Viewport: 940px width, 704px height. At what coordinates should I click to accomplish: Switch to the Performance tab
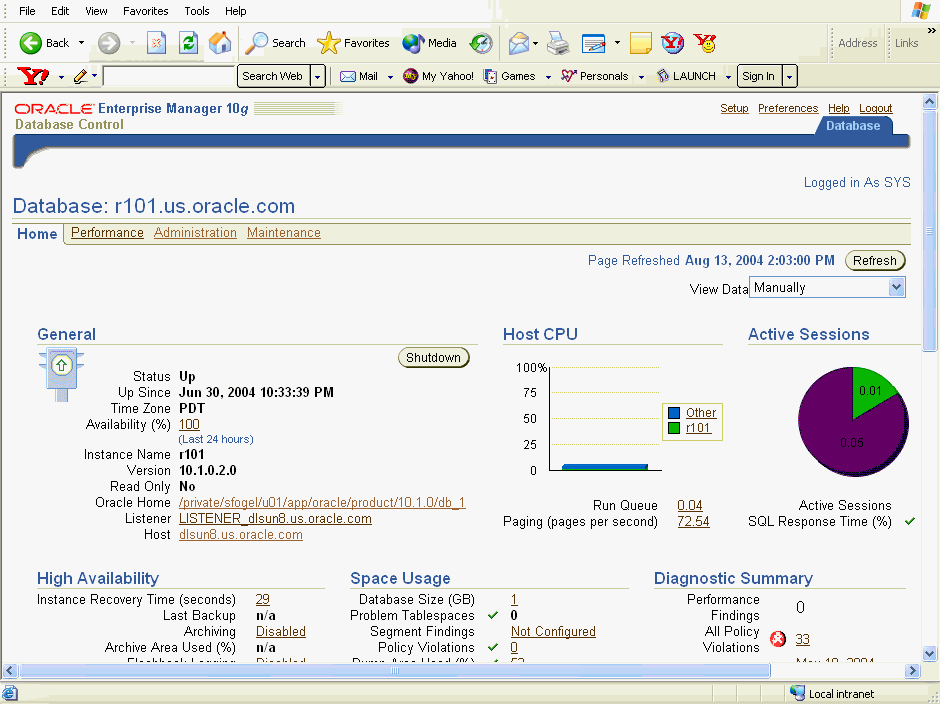coord(107,233)
